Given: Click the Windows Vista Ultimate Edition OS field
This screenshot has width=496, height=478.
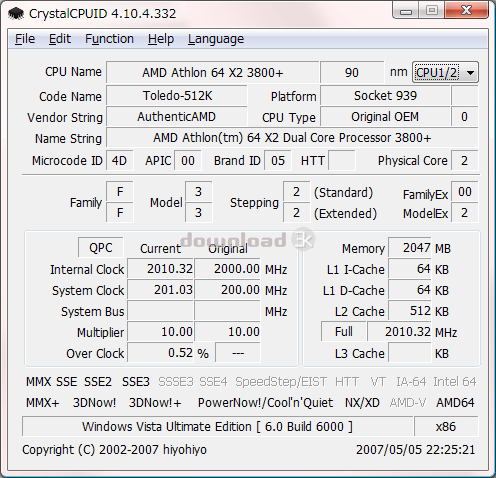Looking at the screenshot, I should pos(218,426).
